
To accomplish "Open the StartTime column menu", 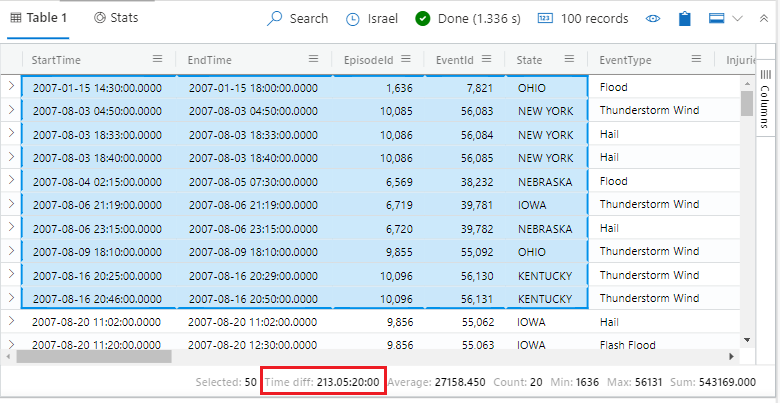I will pyautogui.click(x=157, y=59).
